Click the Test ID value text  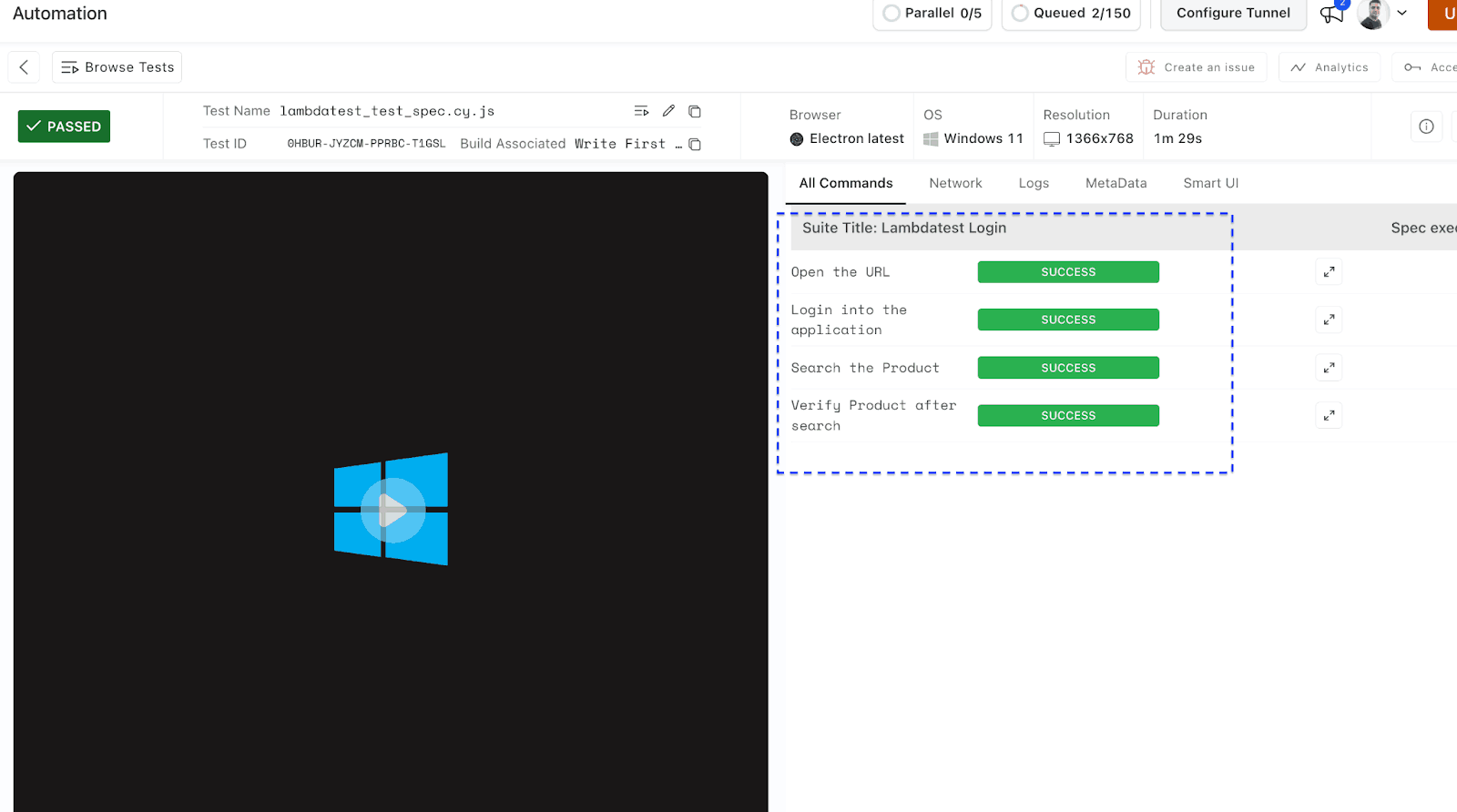click(x=366, y=144)
